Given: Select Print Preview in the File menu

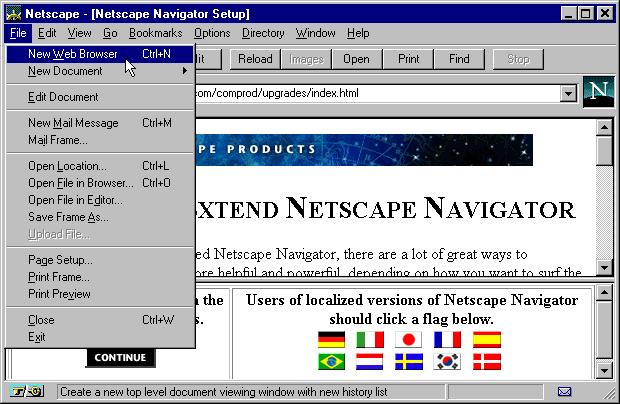Looking at the screenshot, I should (x=59, y=294).
